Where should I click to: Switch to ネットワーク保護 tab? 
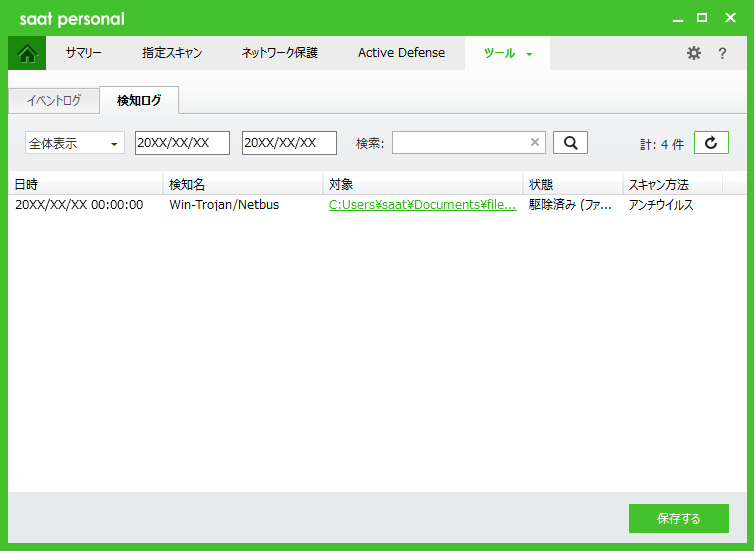pyautogui.click(x=279, y=53)
